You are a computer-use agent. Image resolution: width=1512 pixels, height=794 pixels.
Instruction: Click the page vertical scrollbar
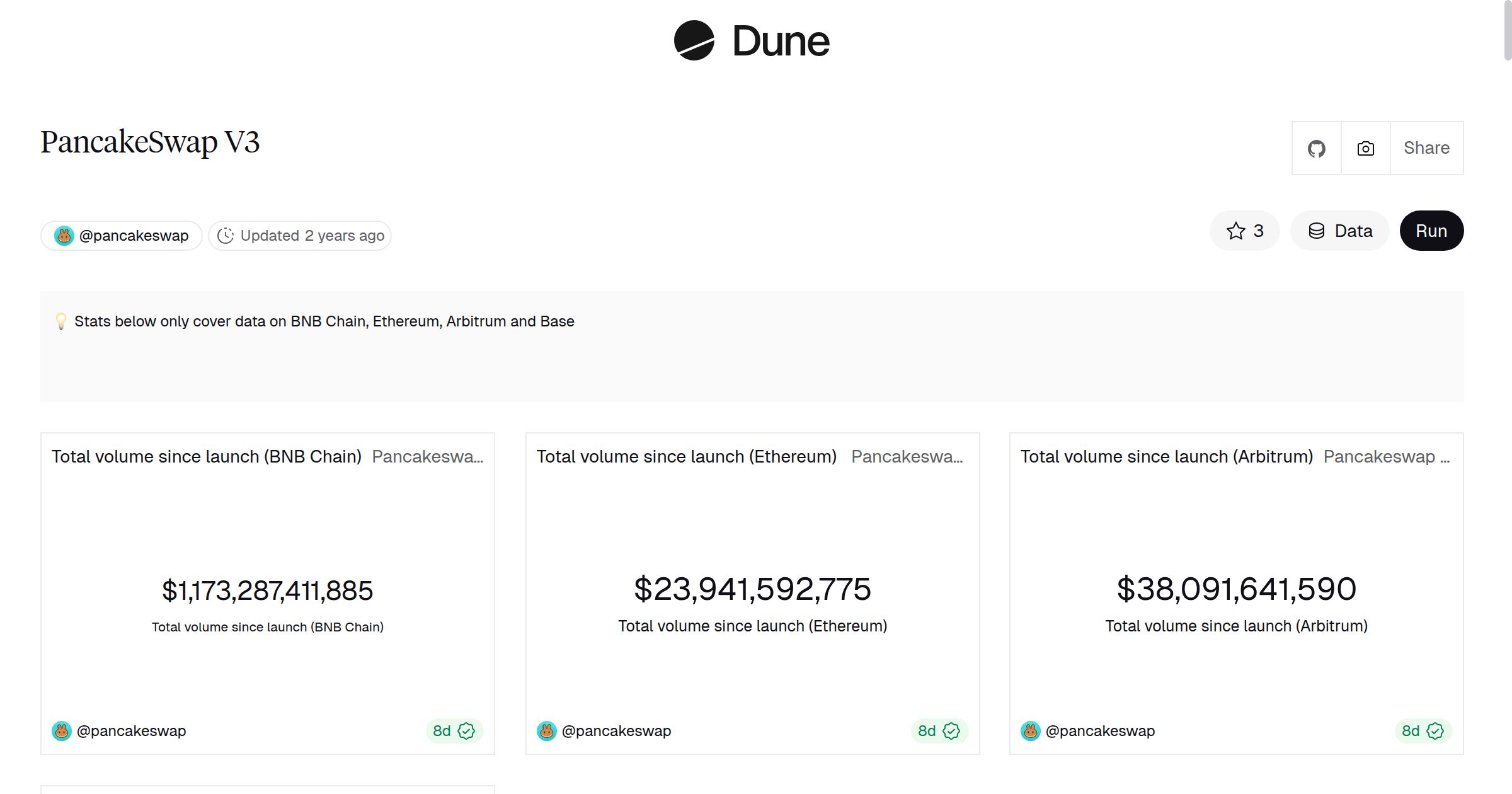(1507, 32)
